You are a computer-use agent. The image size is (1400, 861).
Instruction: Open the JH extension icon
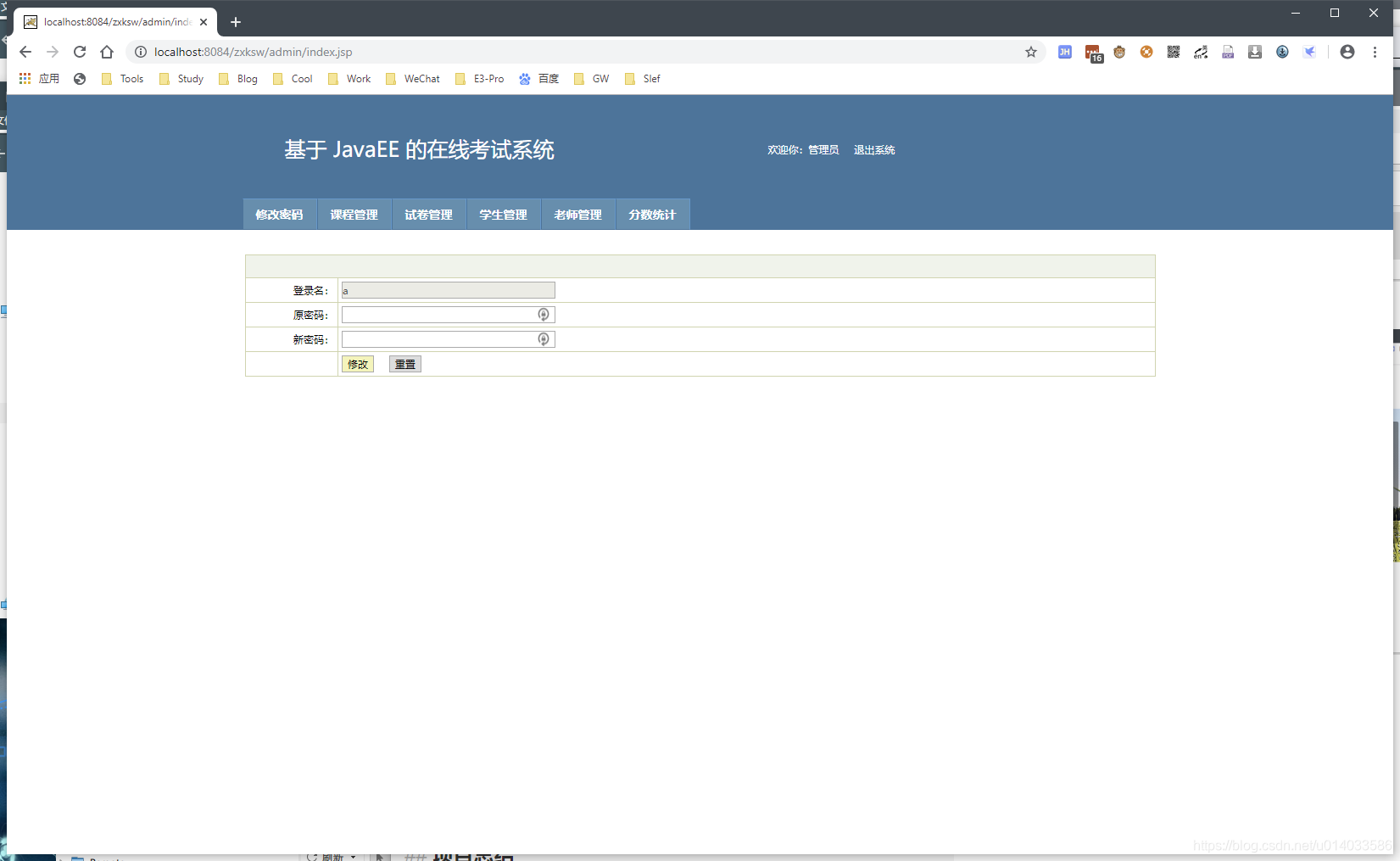tap(1065, 52)
